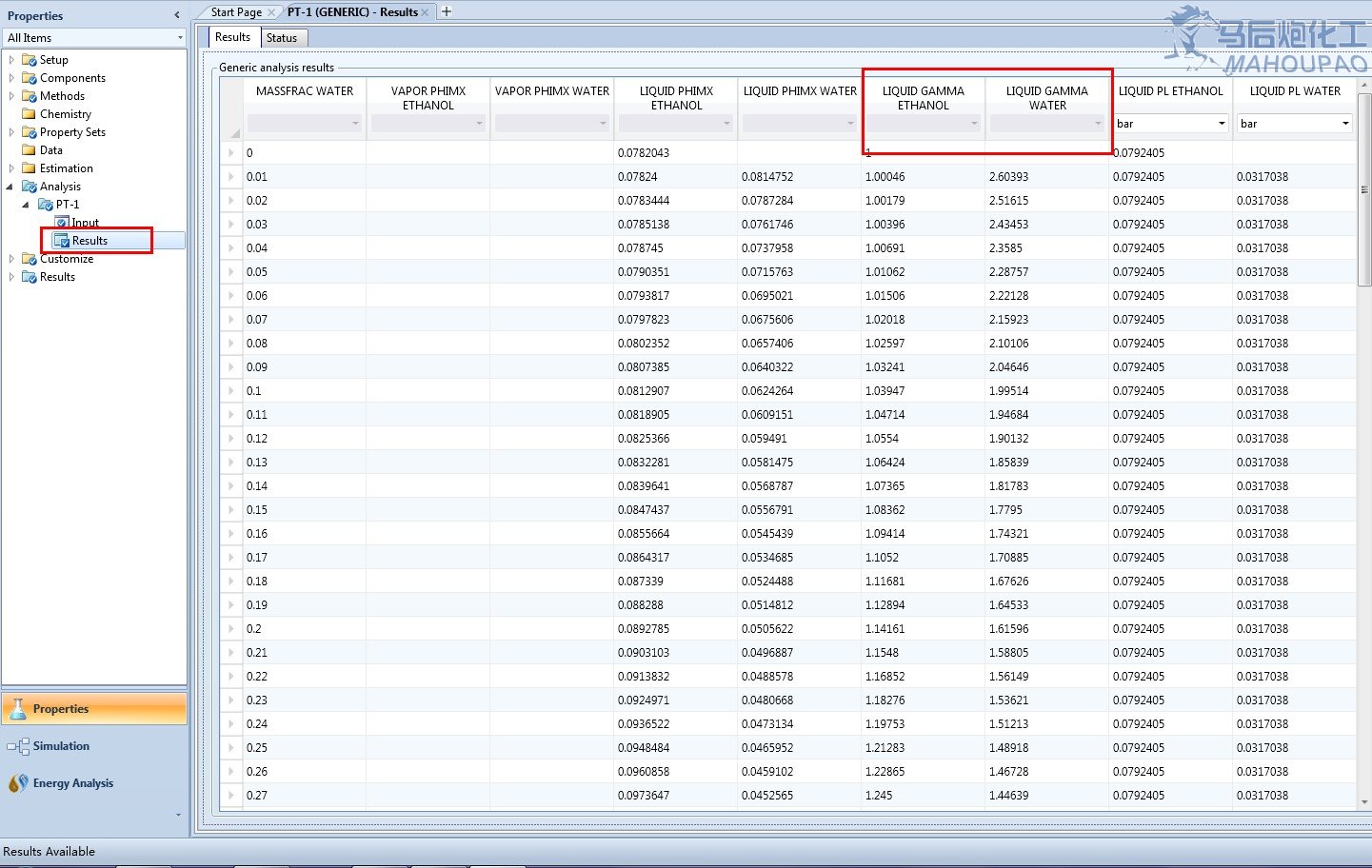Expand the Property Sets tree node
Image resolution: width=1372 pixels, height=868 pixels.
point(11,132)
